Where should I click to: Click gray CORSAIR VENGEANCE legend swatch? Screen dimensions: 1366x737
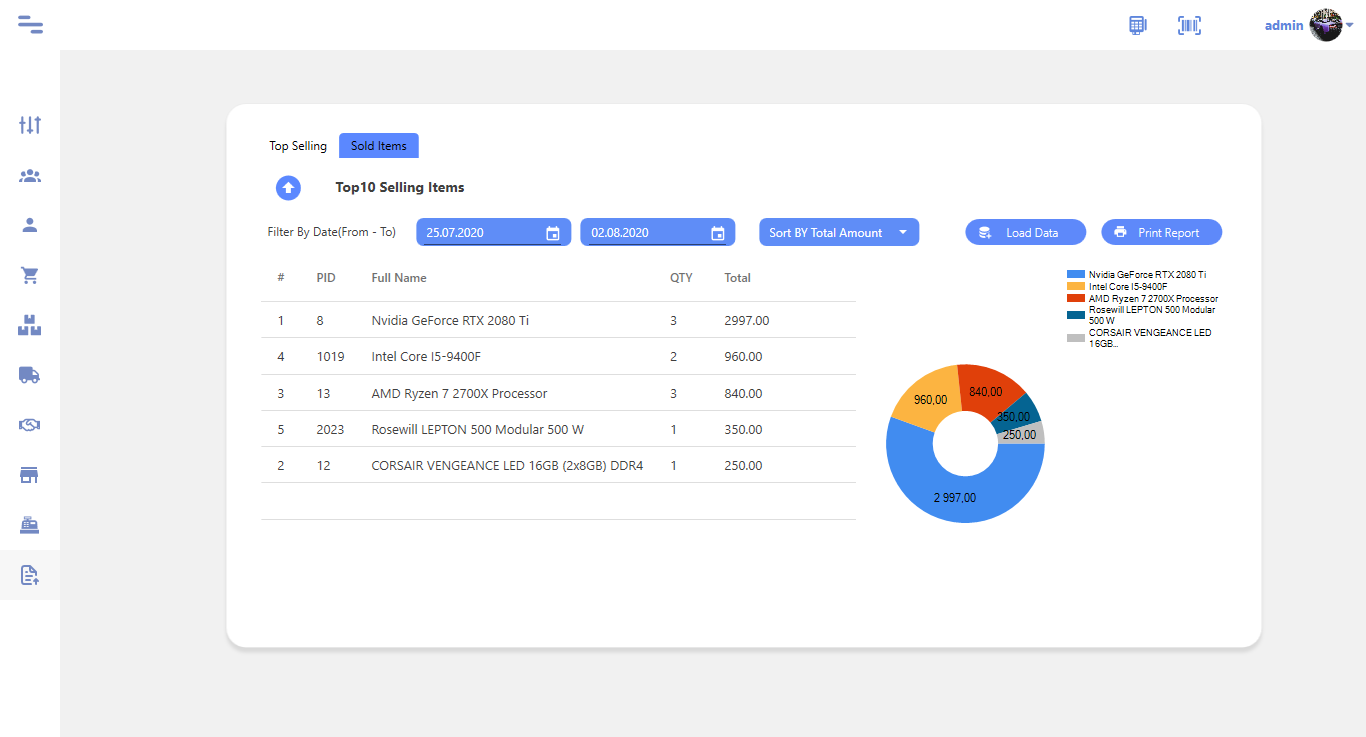[x=1076, y=338]
